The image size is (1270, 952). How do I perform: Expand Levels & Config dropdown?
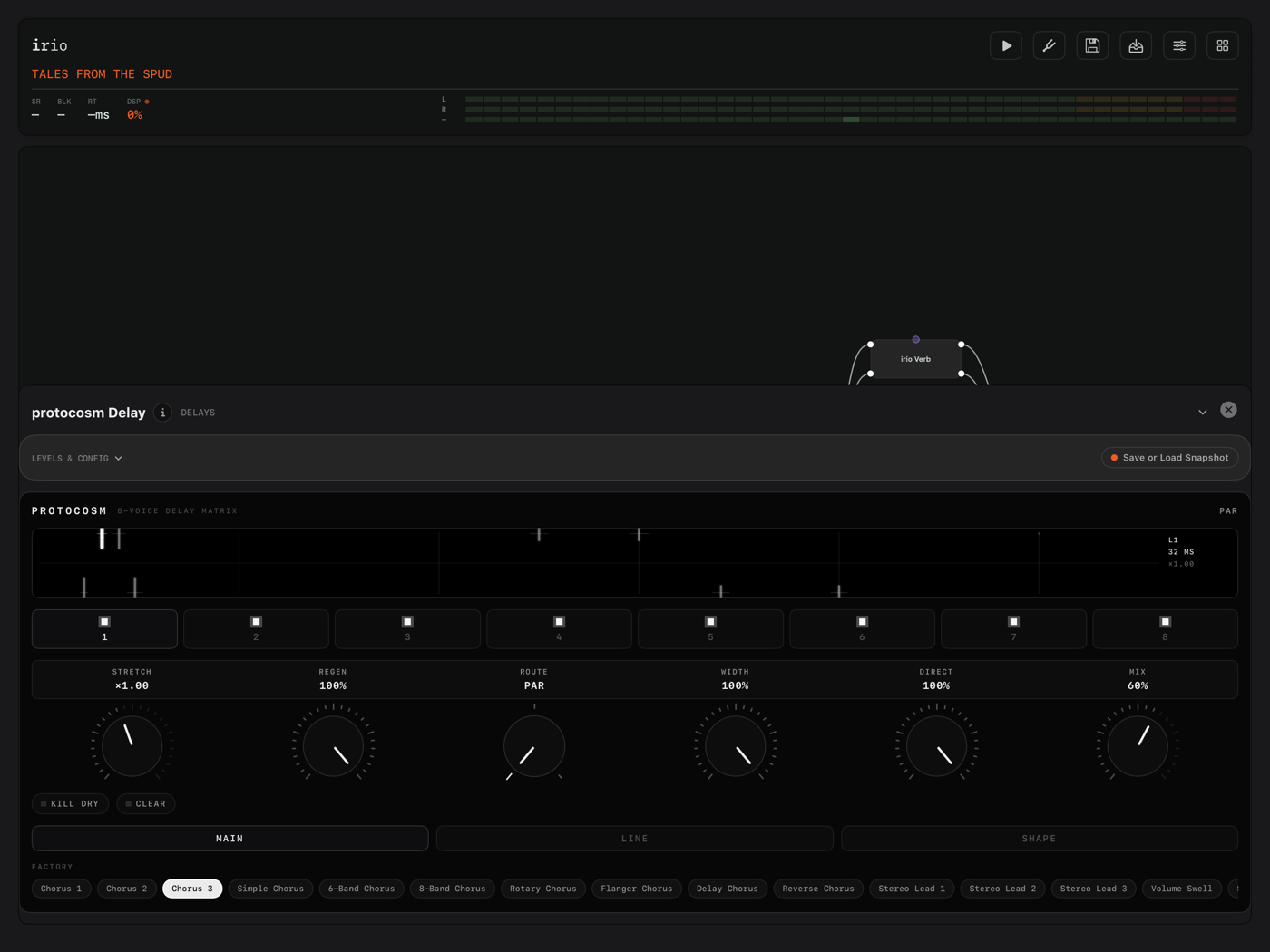click(77, 459)
